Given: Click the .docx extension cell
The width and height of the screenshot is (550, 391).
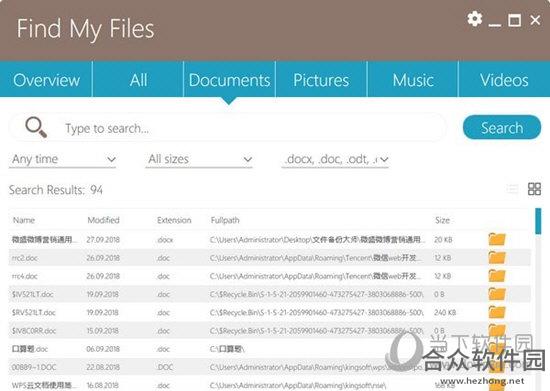Looking at the screenshot, I should click(165, 240).
